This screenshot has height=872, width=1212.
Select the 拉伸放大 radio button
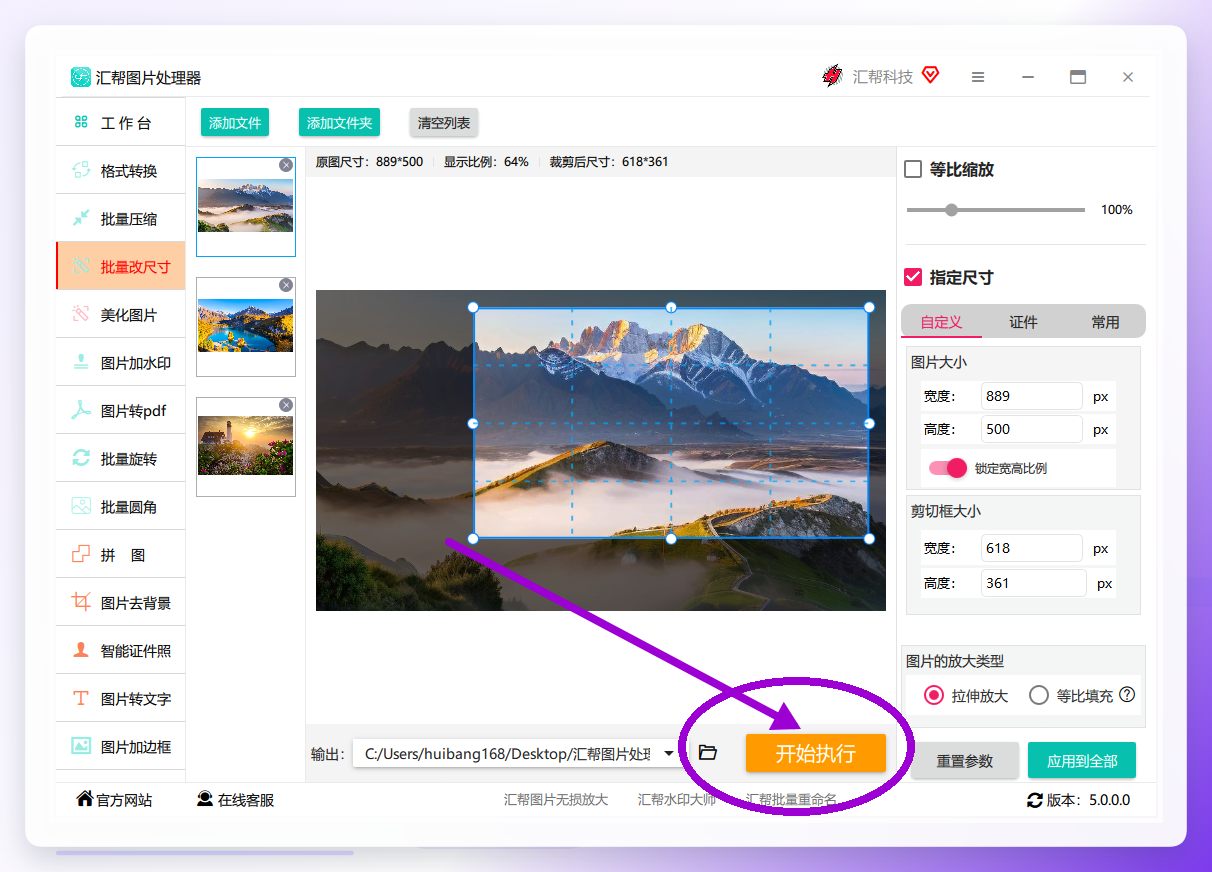pyautogui.click(x=934, y=695)
